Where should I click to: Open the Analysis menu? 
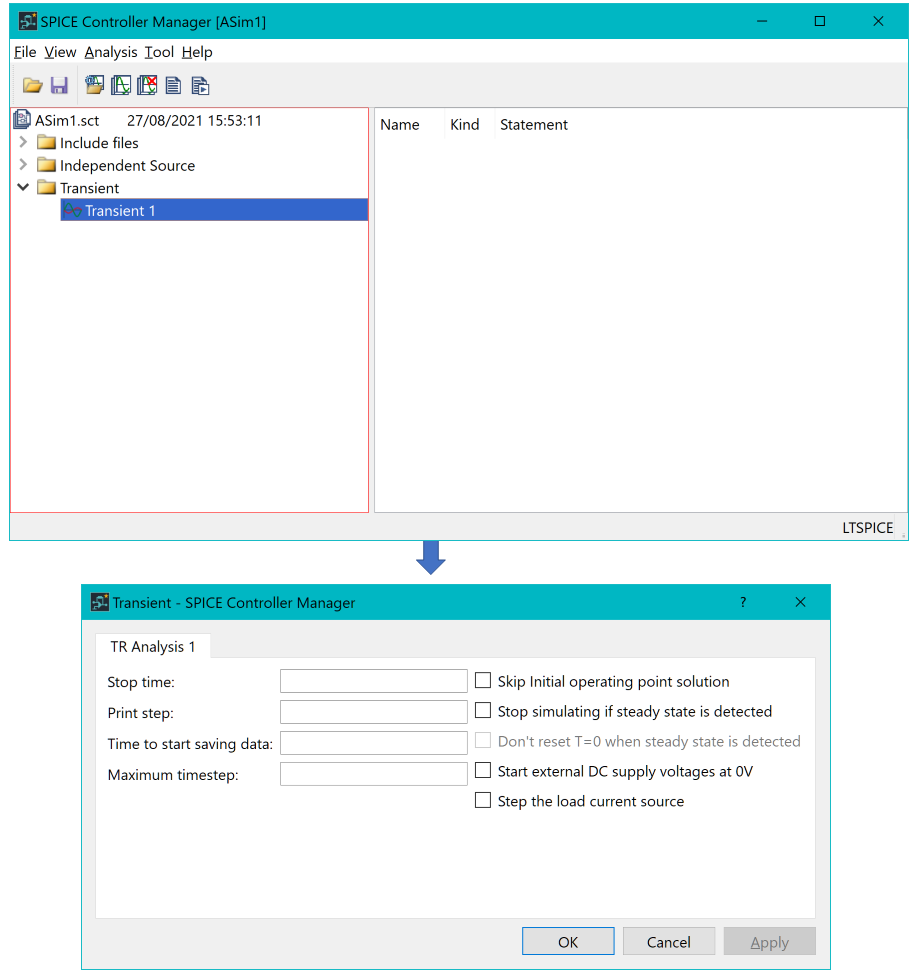111,52
